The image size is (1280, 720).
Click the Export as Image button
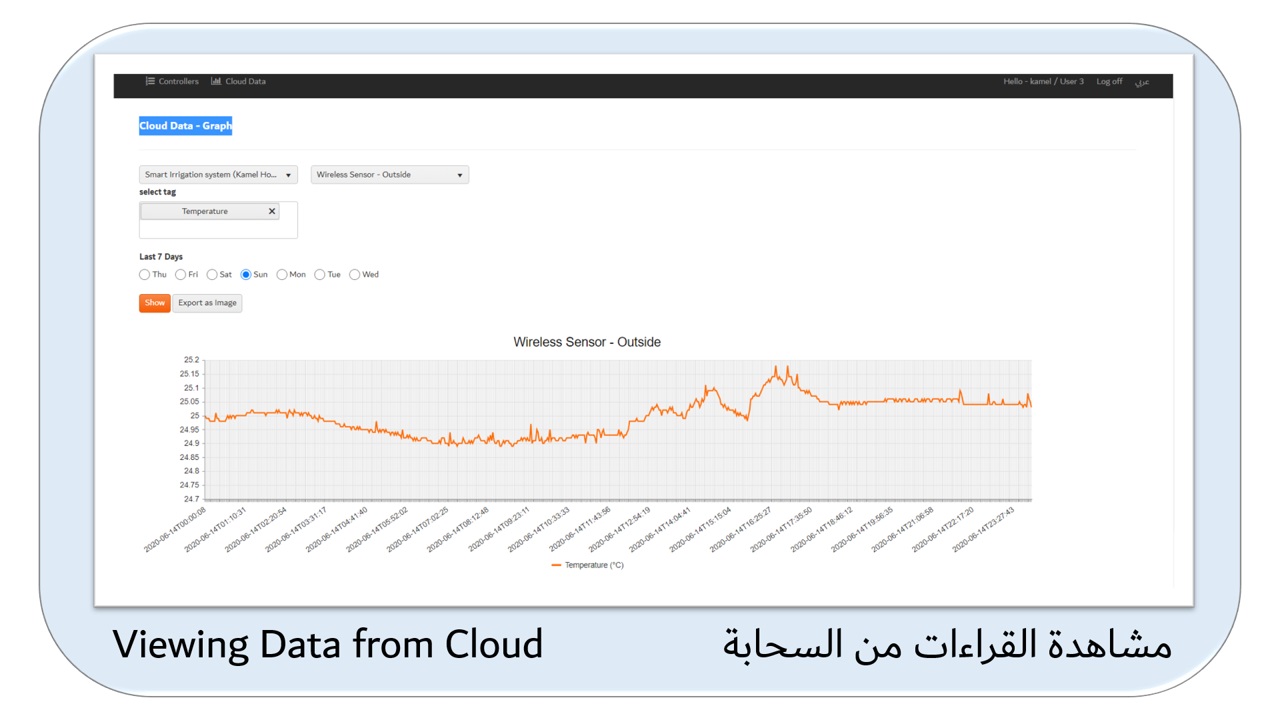coord(207,303)
